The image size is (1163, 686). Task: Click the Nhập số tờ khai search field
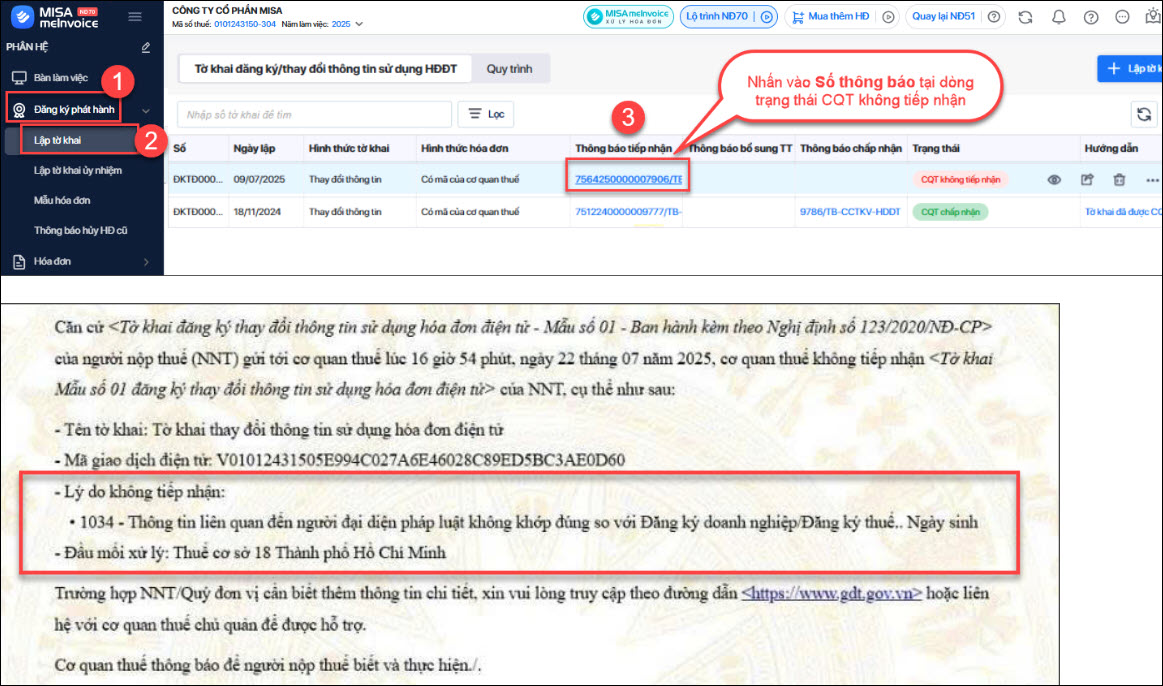coord(312,115)
